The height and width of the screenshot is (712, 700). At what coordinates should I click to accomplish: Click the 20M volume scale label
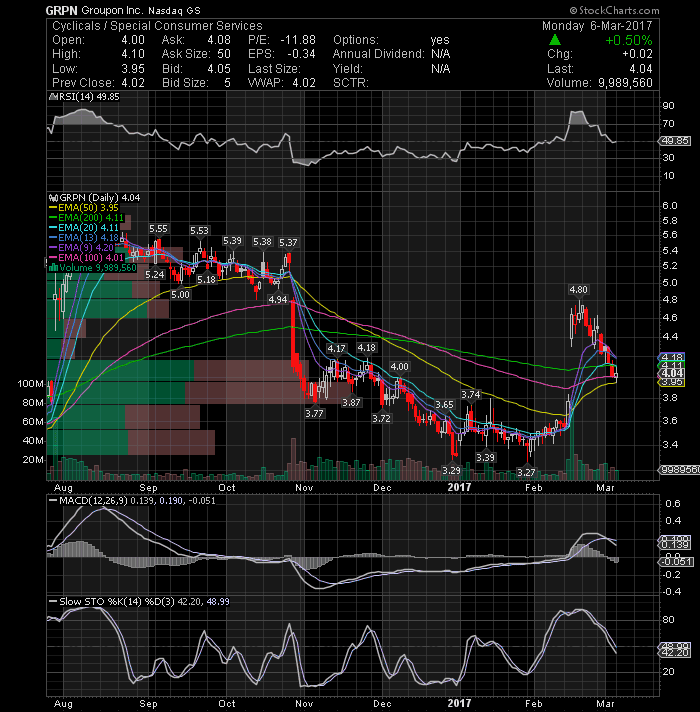(x=33, y=460)
